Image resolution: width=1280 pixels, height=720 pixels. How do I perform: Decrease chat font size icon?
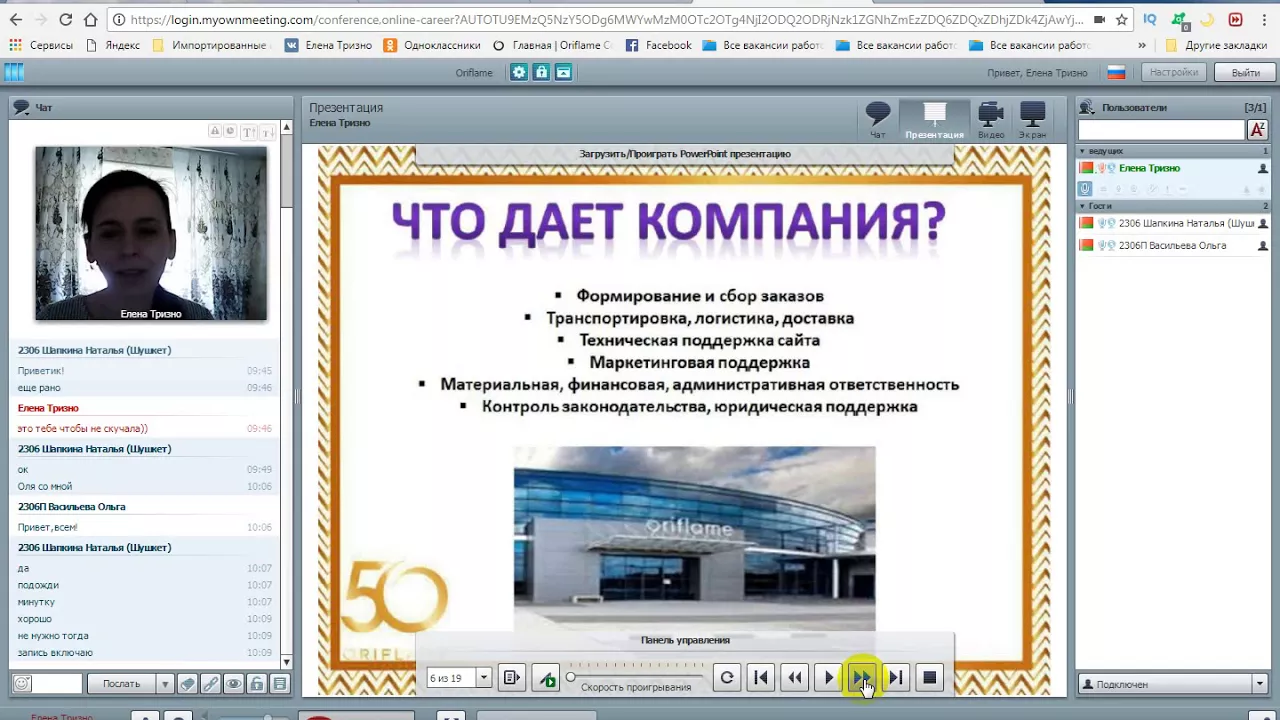point(268,132)
